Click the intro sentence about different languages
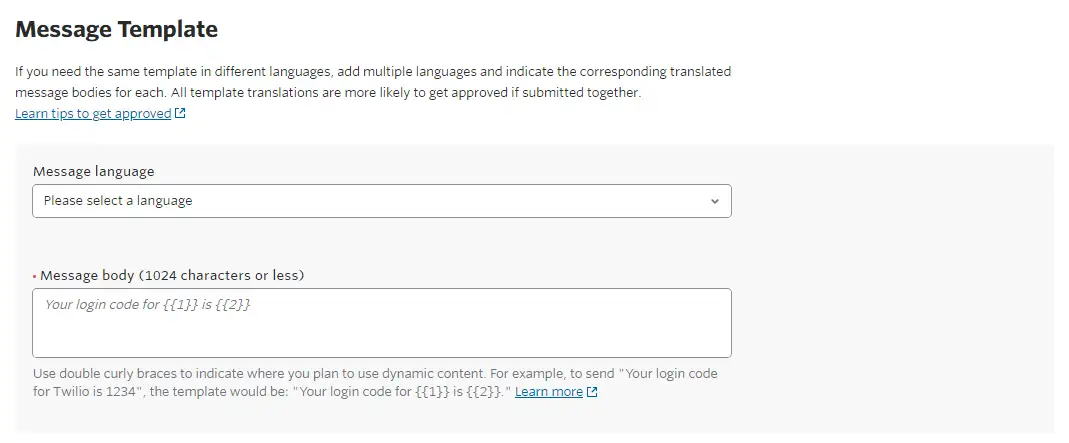The height and width of the screenshot is (443, 1069). tap(250, 72)
